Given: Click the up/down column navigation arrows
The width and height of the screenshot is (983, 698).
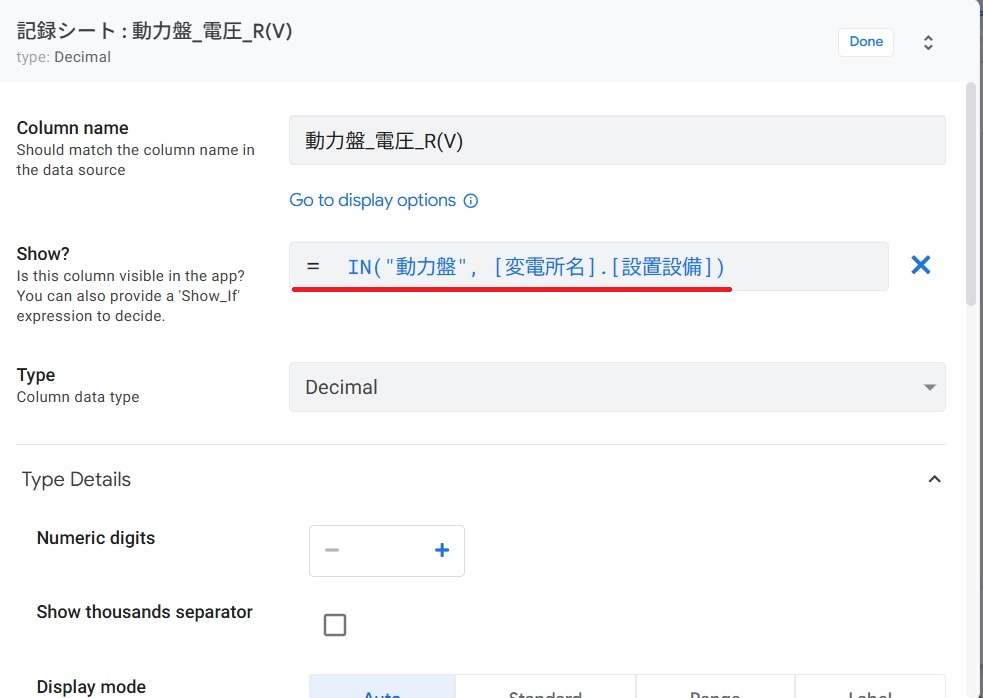Looking at the screenshot, I should tap(928, 43).
